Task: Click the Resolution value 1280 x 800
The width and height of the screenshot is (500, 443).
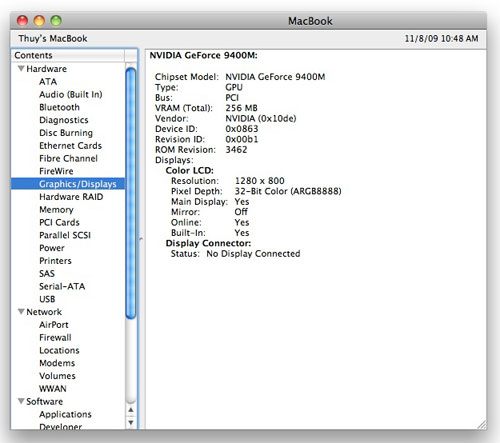Action: (259, 181)
